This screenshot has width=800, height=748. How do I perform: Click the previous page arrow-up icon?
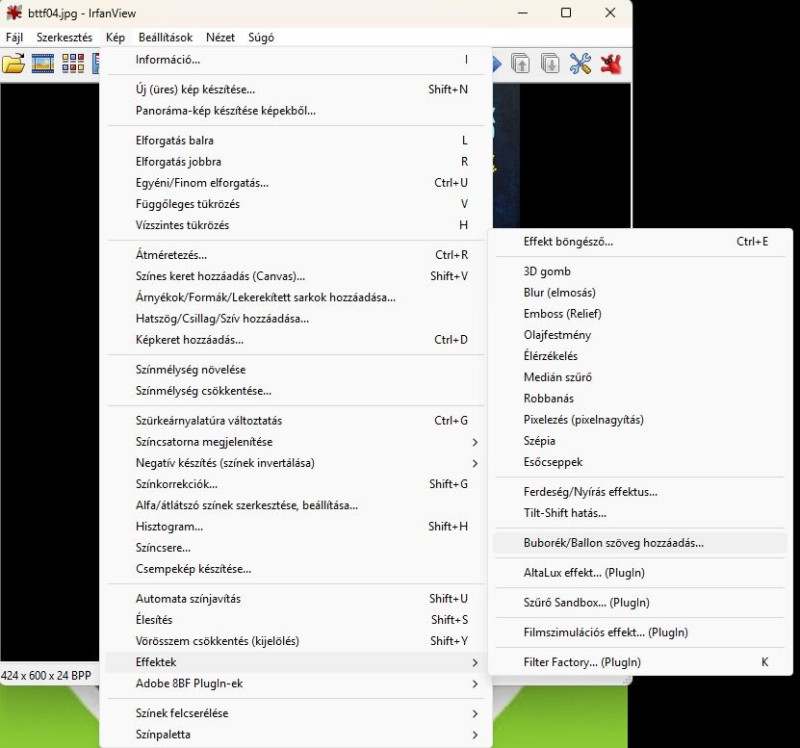520,64
